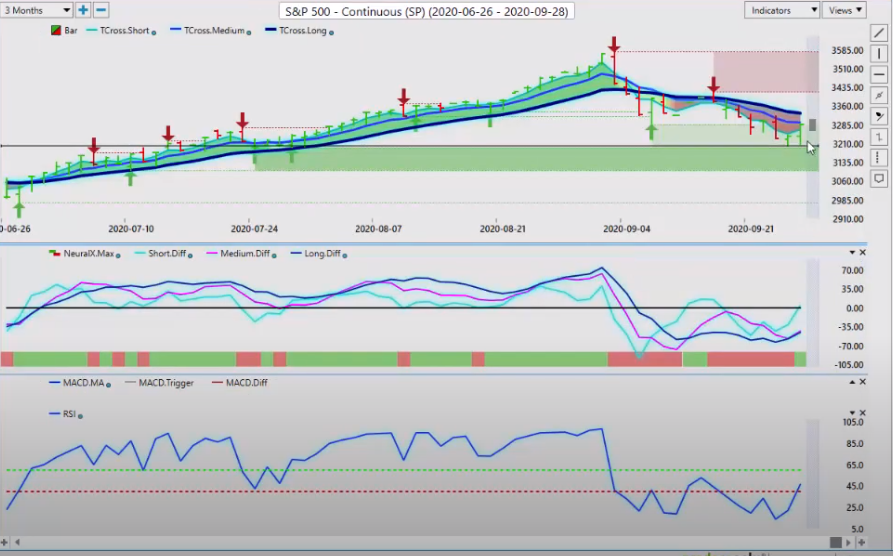Collapse the NeuralX pane with its arrow
The image size is (893, 556).
pyautogui.click(x=852, y=252)
